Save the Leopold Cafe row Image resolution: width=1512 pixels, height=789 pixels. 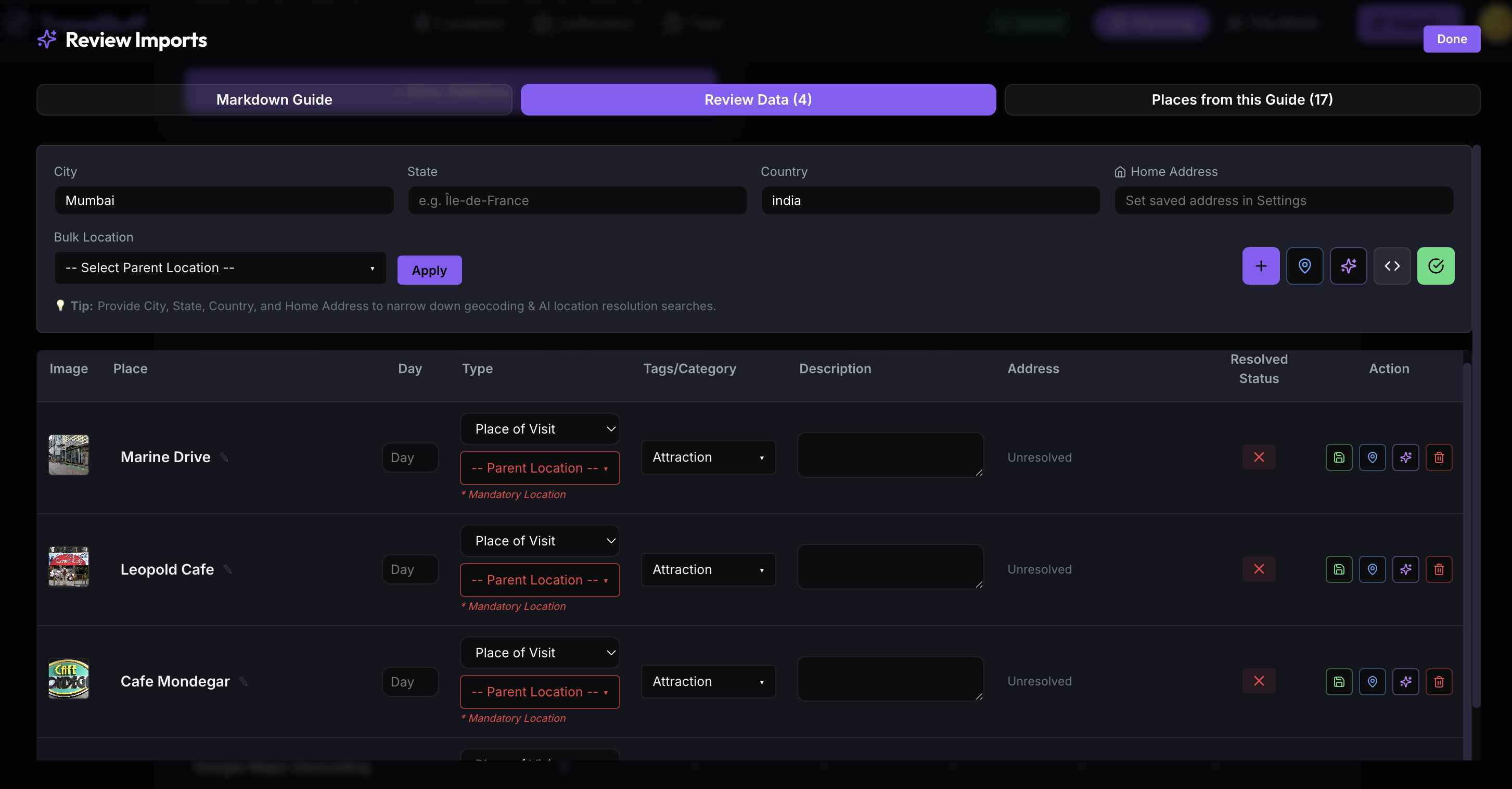pos(1339,569)
